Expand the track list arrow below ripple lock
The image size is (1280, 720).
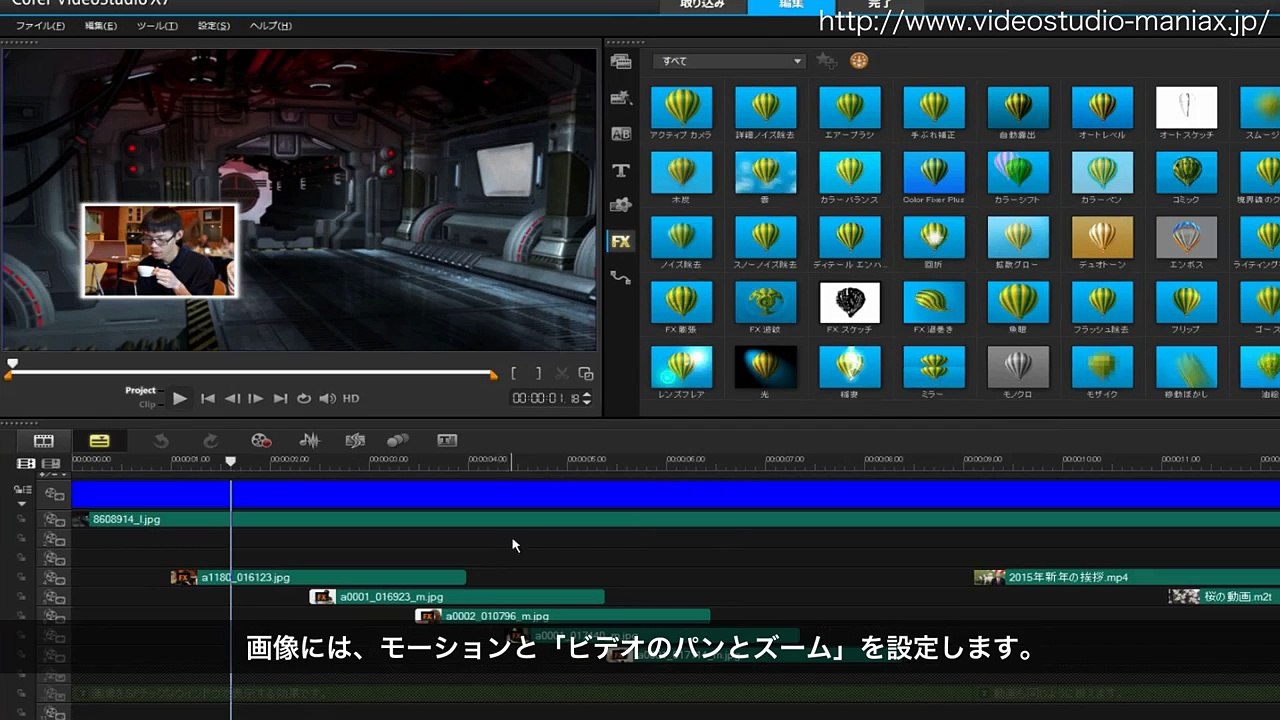click(x=22, y=503)
